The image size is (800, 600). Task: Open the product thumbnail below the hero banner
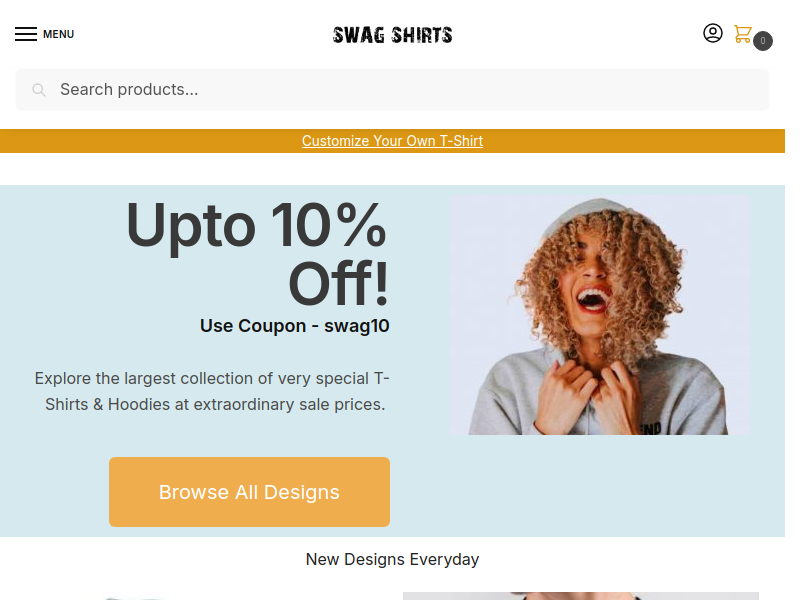click(x=581, y=596)
